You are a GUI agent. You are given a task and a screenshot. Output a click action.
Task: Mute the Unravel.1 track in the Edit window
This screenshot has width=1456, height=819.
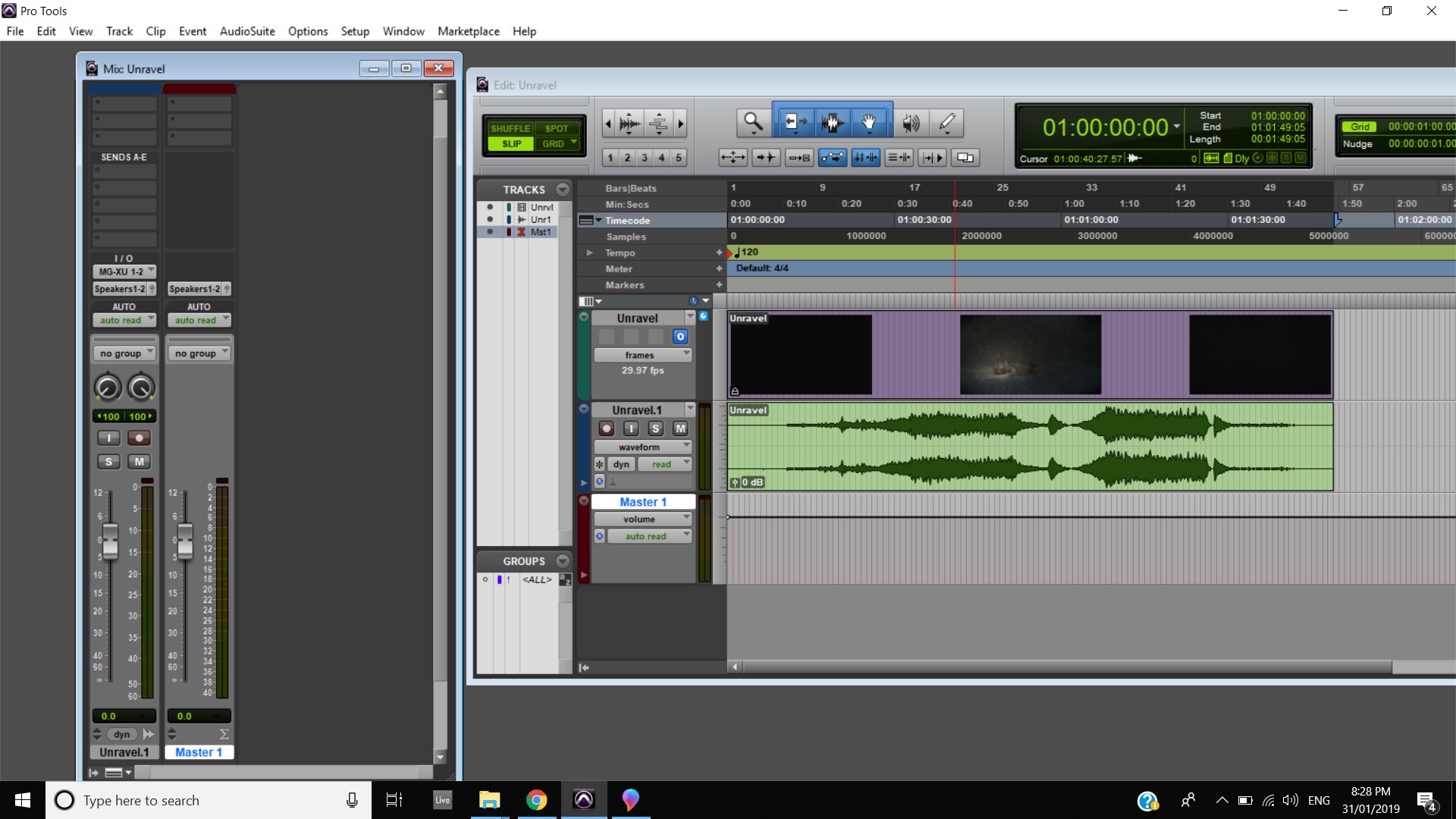coord(680,428)
